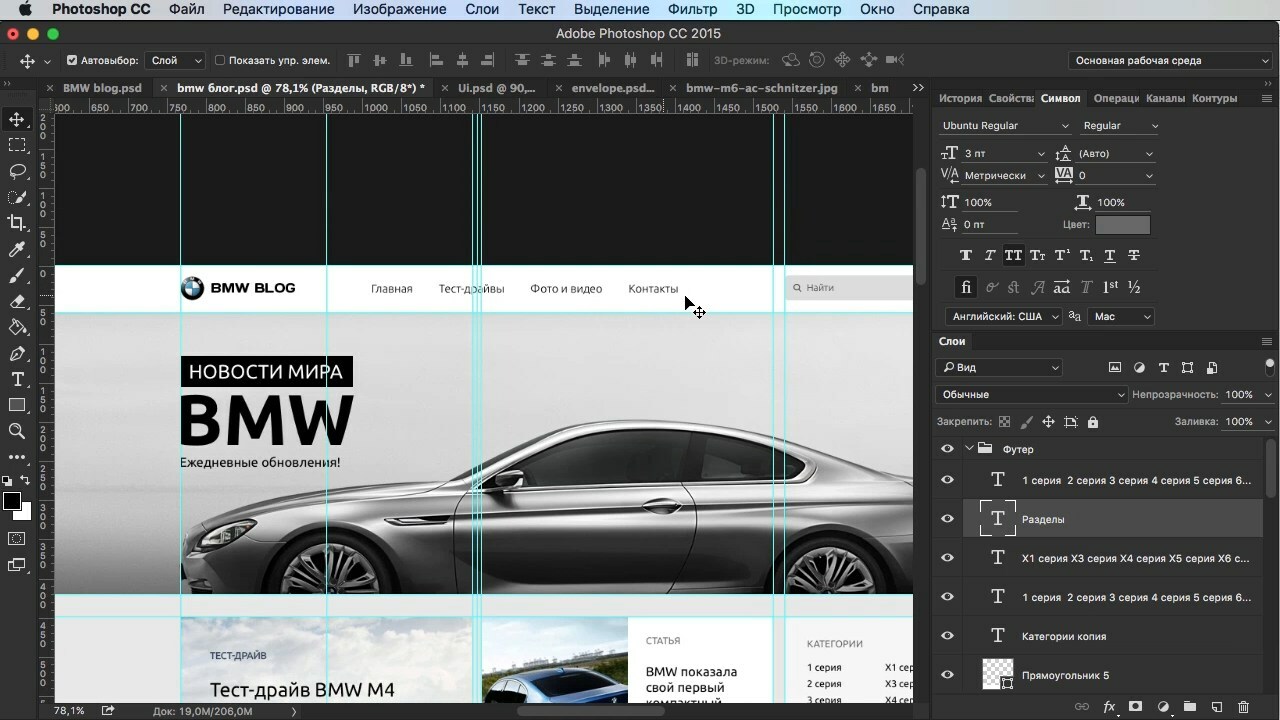Open the Английский: США language dropdown
Viewport: 1280px width, 720px height.
[x=1004, y=316]
